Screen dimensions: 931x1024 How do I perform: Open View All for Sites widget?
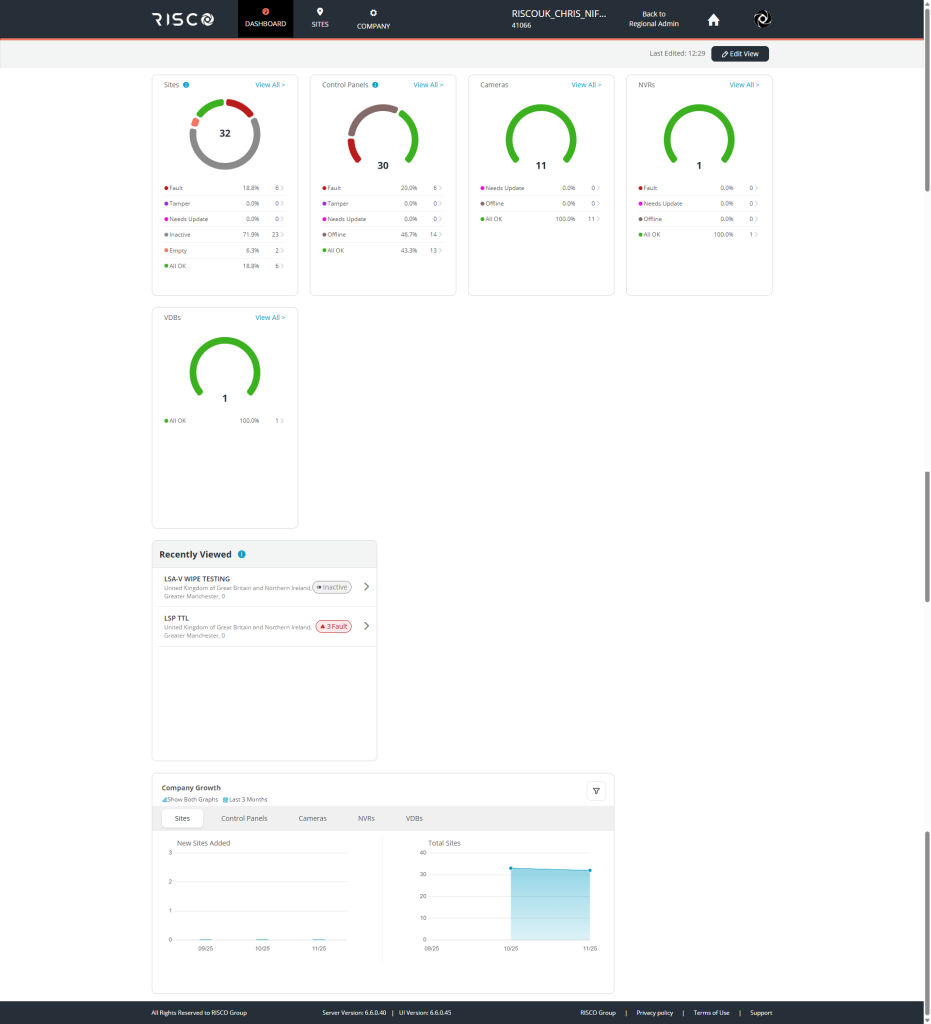(269, 85)
